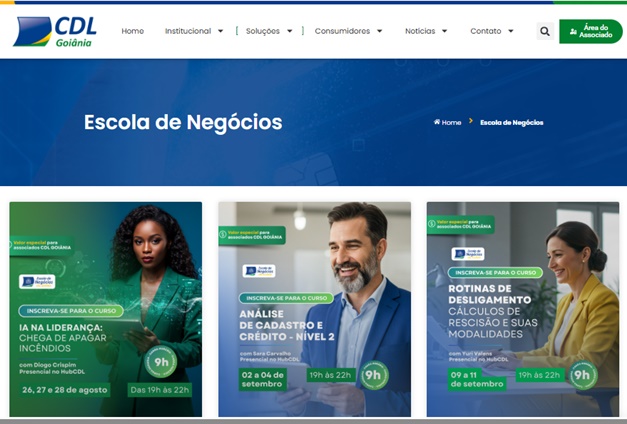
Task: Click the 9h badge on Rotinas de Desligamento card
Action: (583, 375)
